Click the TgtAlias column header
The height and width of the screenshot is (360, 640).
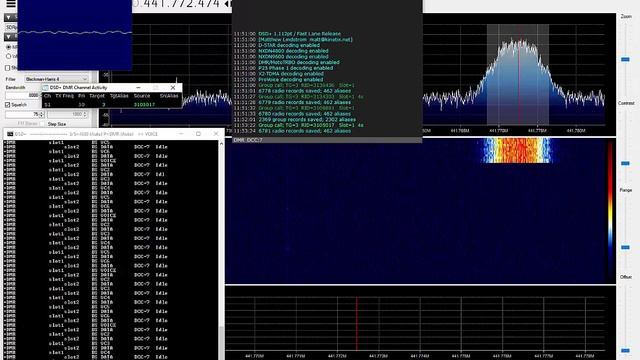[119, 96]
